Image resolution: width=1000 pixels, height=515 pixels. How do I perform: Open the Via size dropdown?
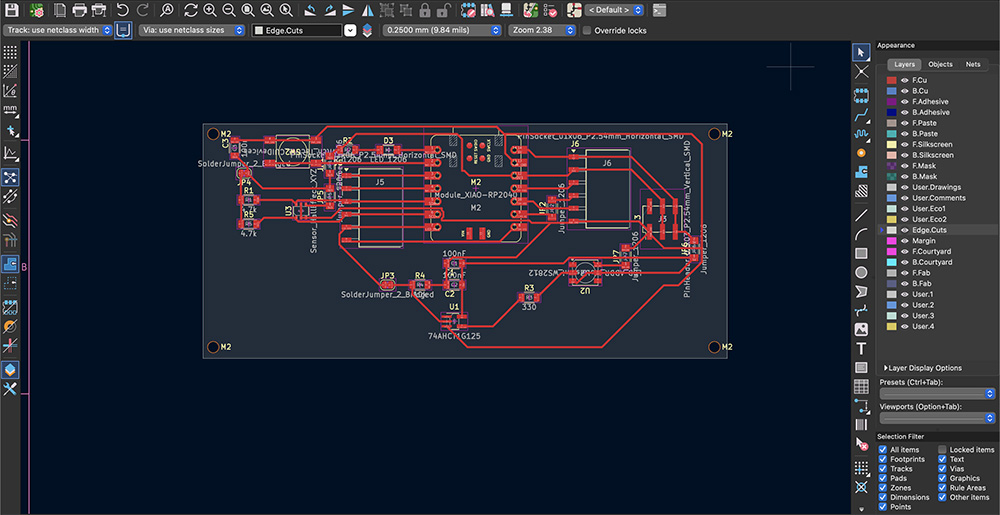[191, 31]
